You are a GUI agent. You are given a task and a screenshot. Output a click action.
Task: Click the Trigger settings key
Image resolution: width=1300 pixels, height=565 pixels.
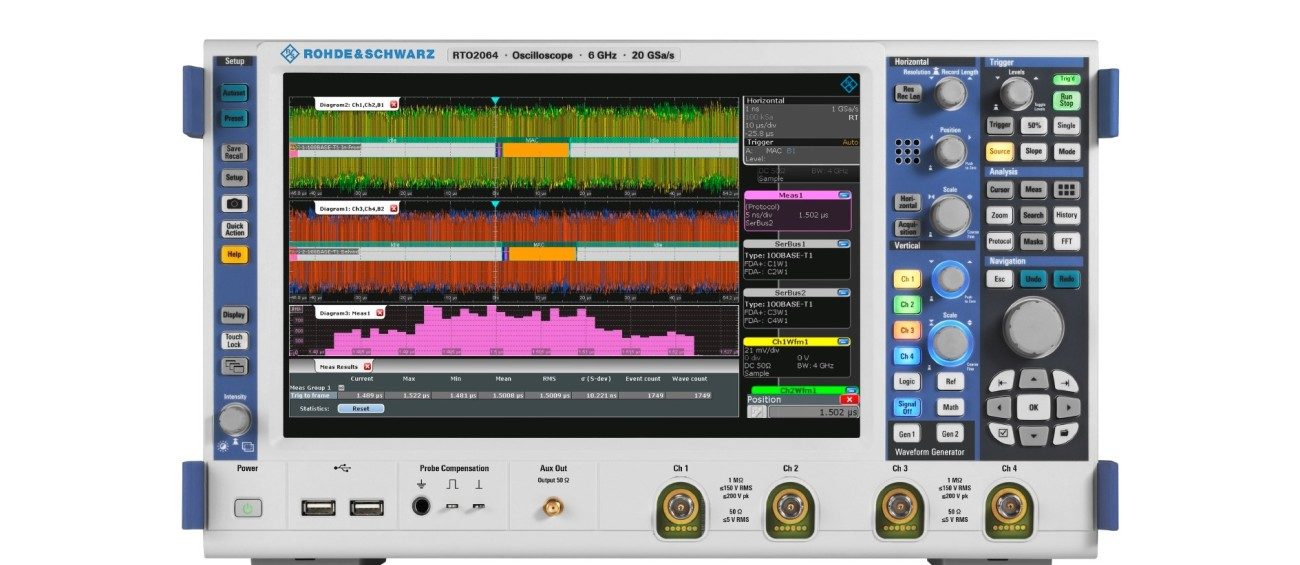click(1000, 126)
